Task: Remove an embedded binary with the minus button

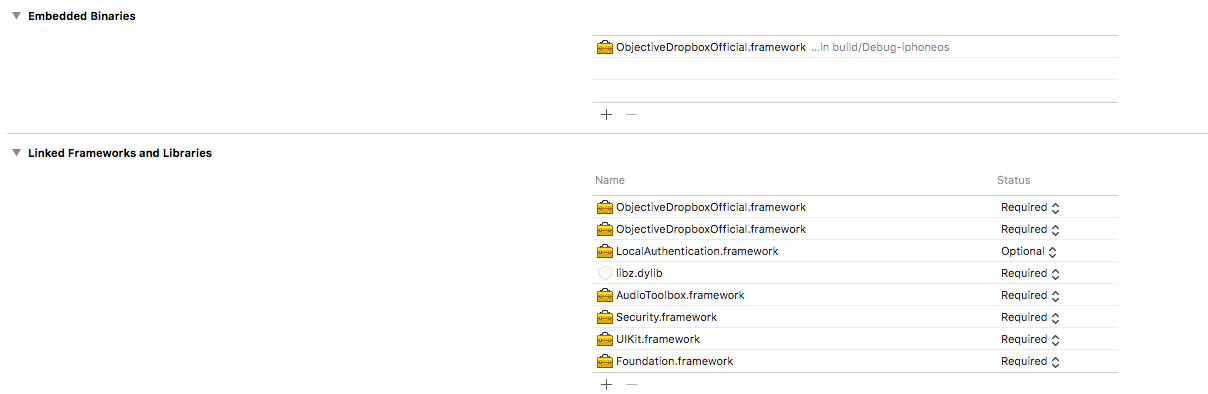Action: [631, 114]
